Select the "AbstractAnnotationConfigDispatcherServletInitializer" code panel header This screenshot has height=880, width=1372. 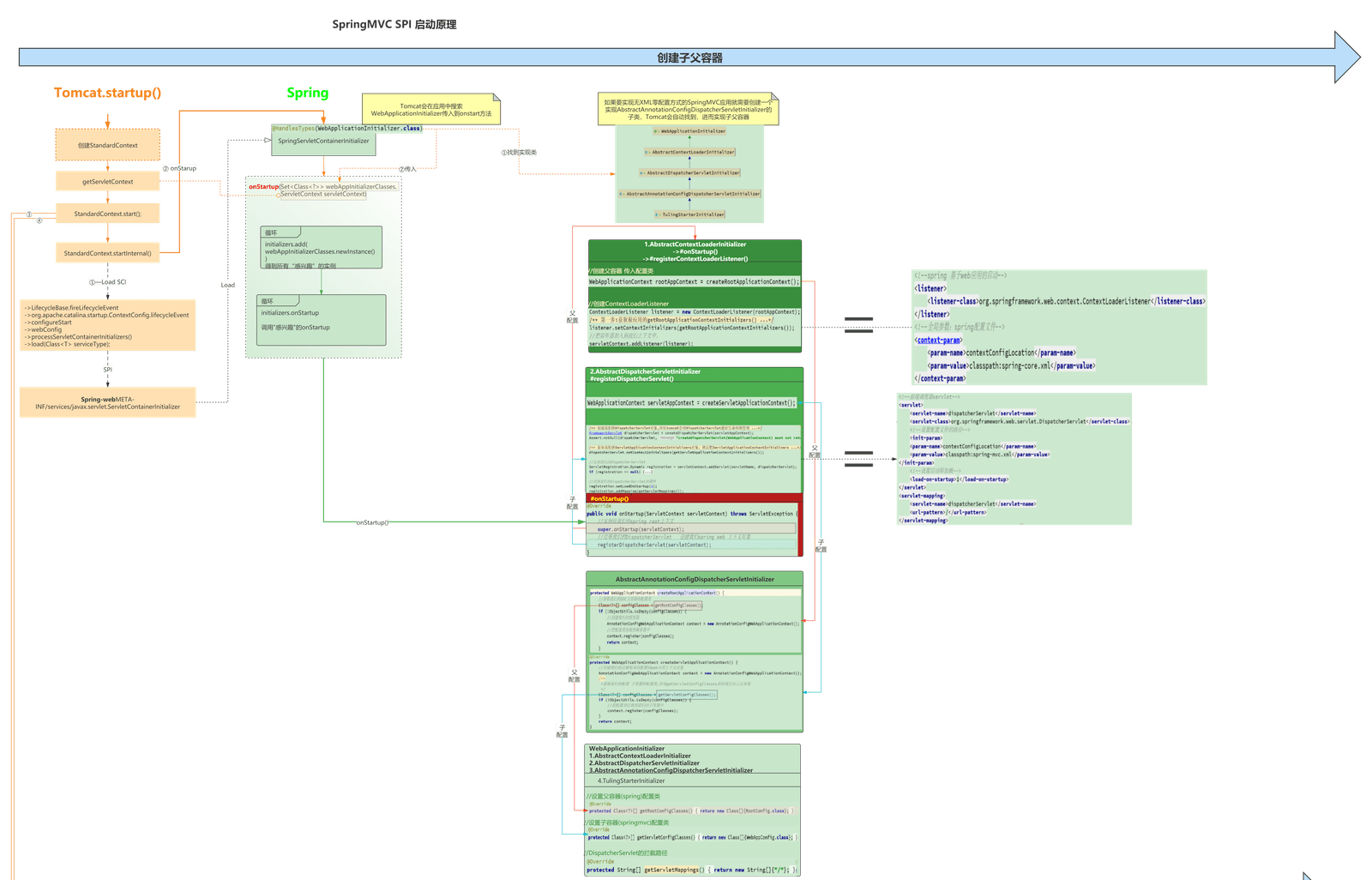pyautogui.click(x=695, y=579)
